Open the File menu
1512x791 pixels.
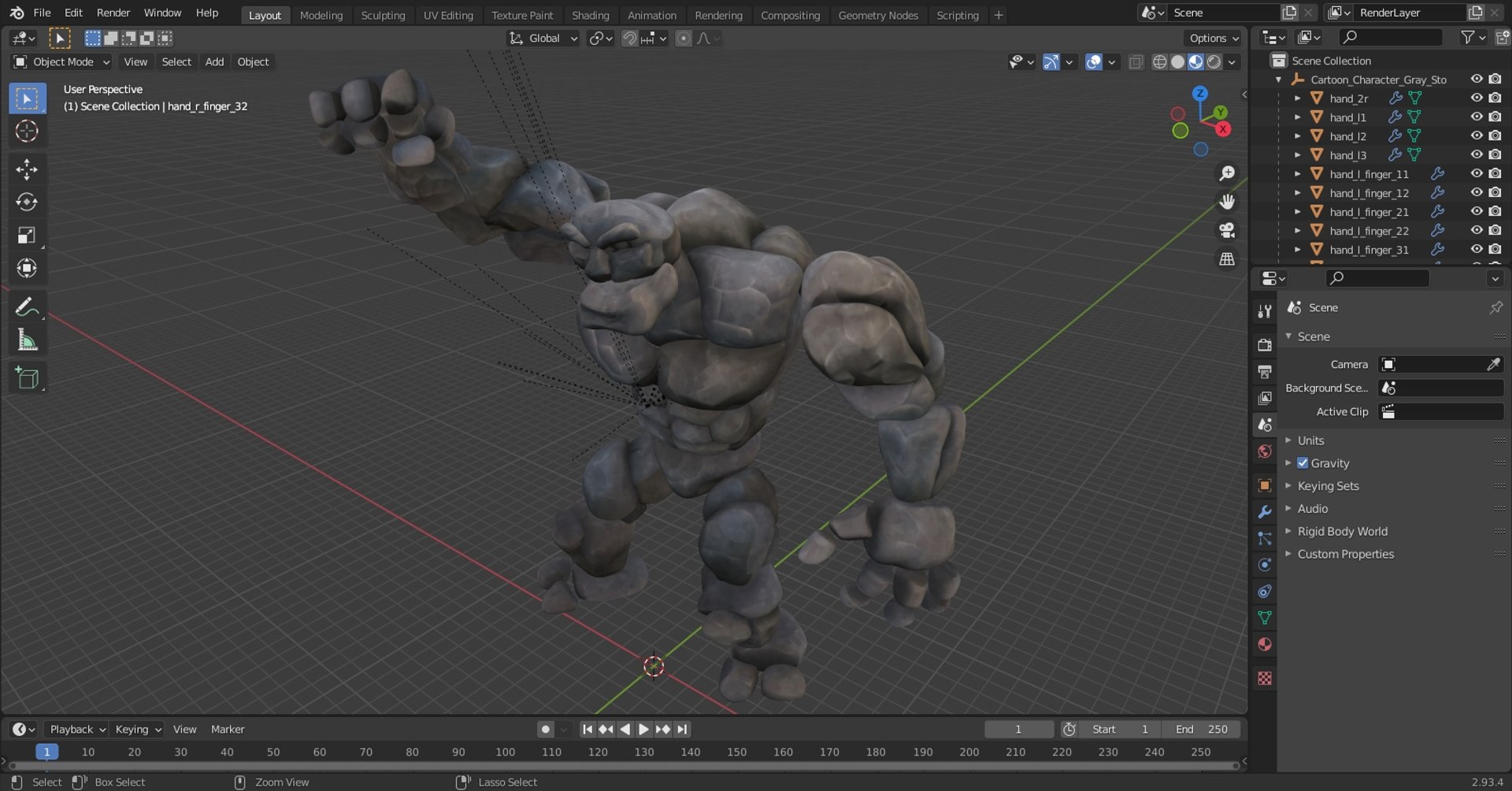tap(42, 13)
